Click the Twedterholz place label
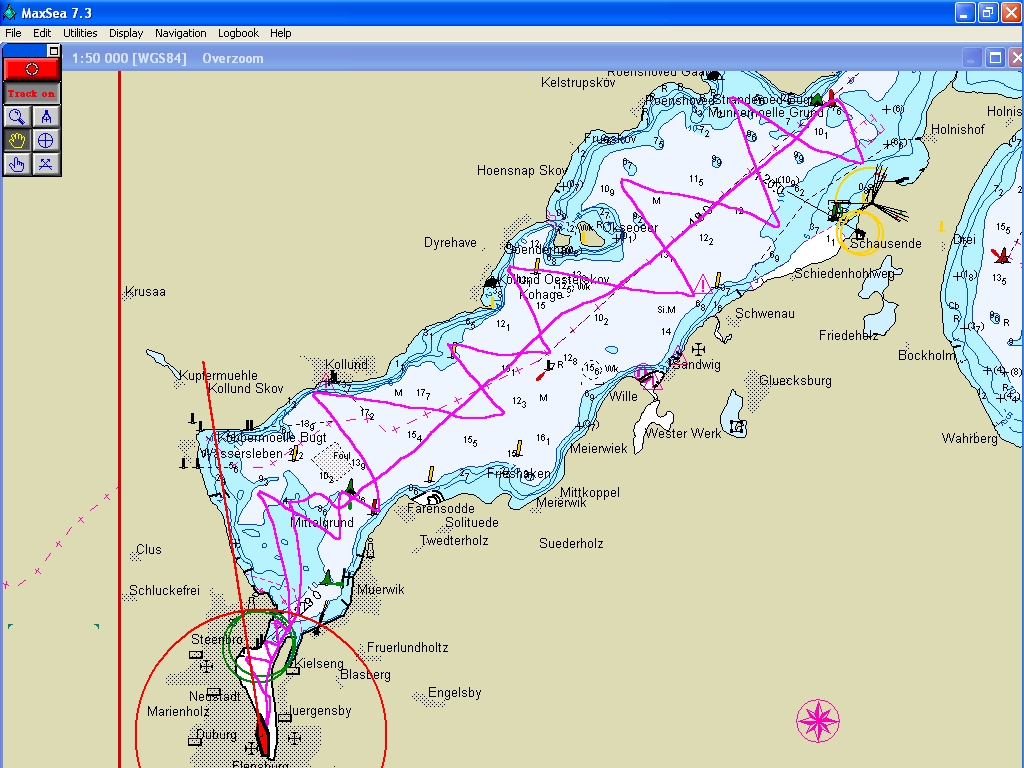Viewport: 1024px width, 768px height. (454, 541)
